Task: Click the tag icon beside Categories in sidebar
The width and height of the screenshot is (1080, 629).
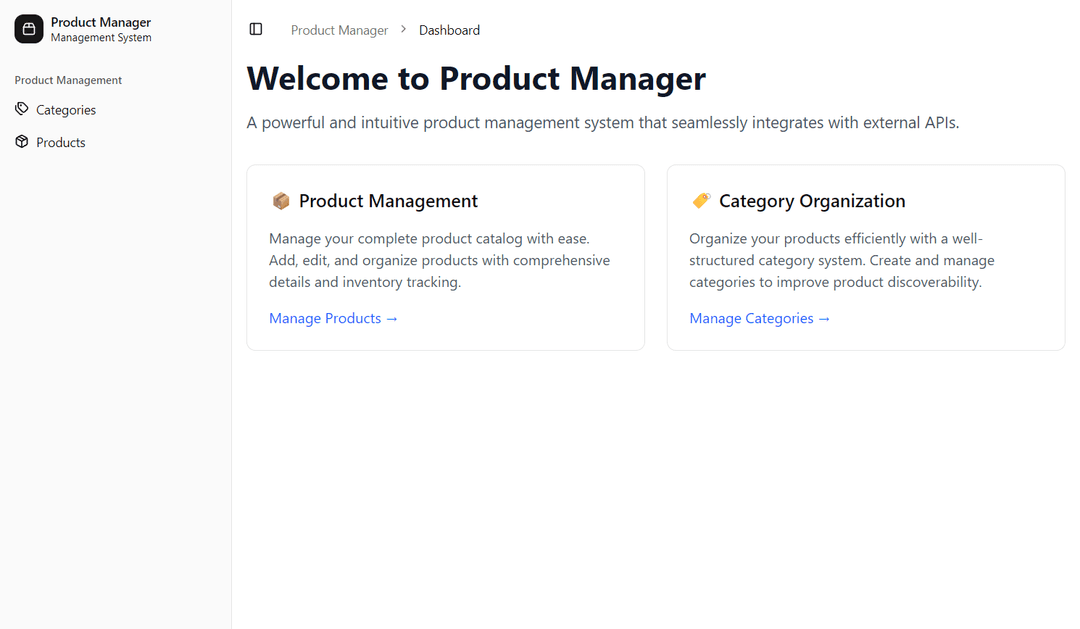Action: [22, 109]
